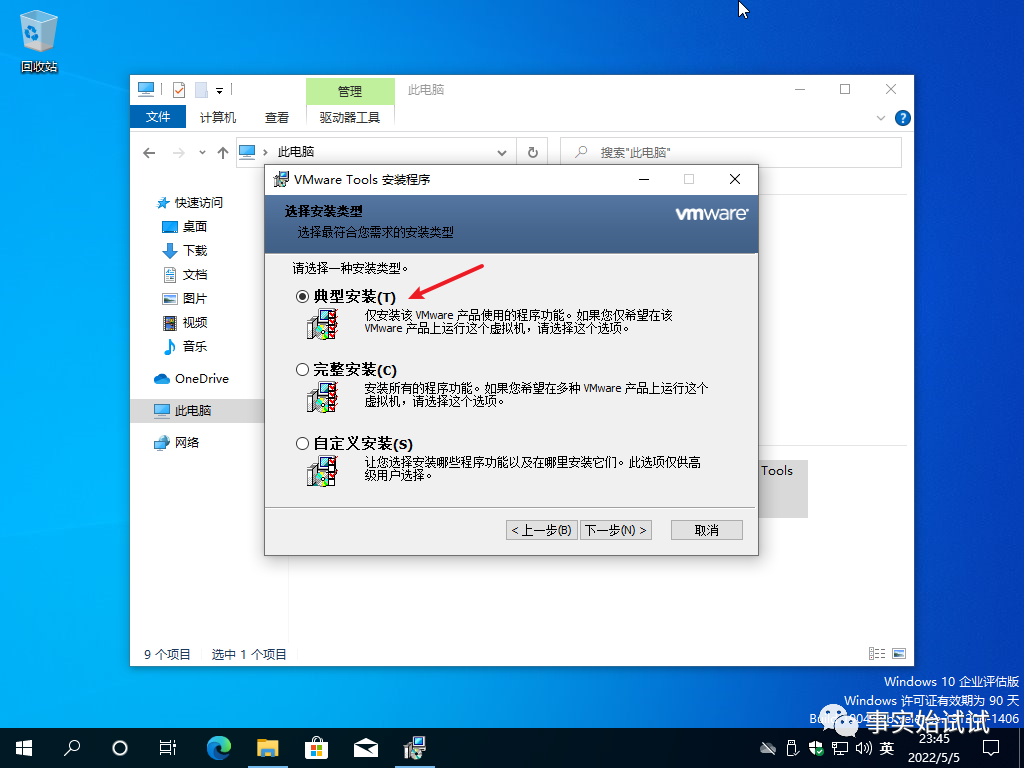Open Mail app from taskbar

click(x=366, y=748)
